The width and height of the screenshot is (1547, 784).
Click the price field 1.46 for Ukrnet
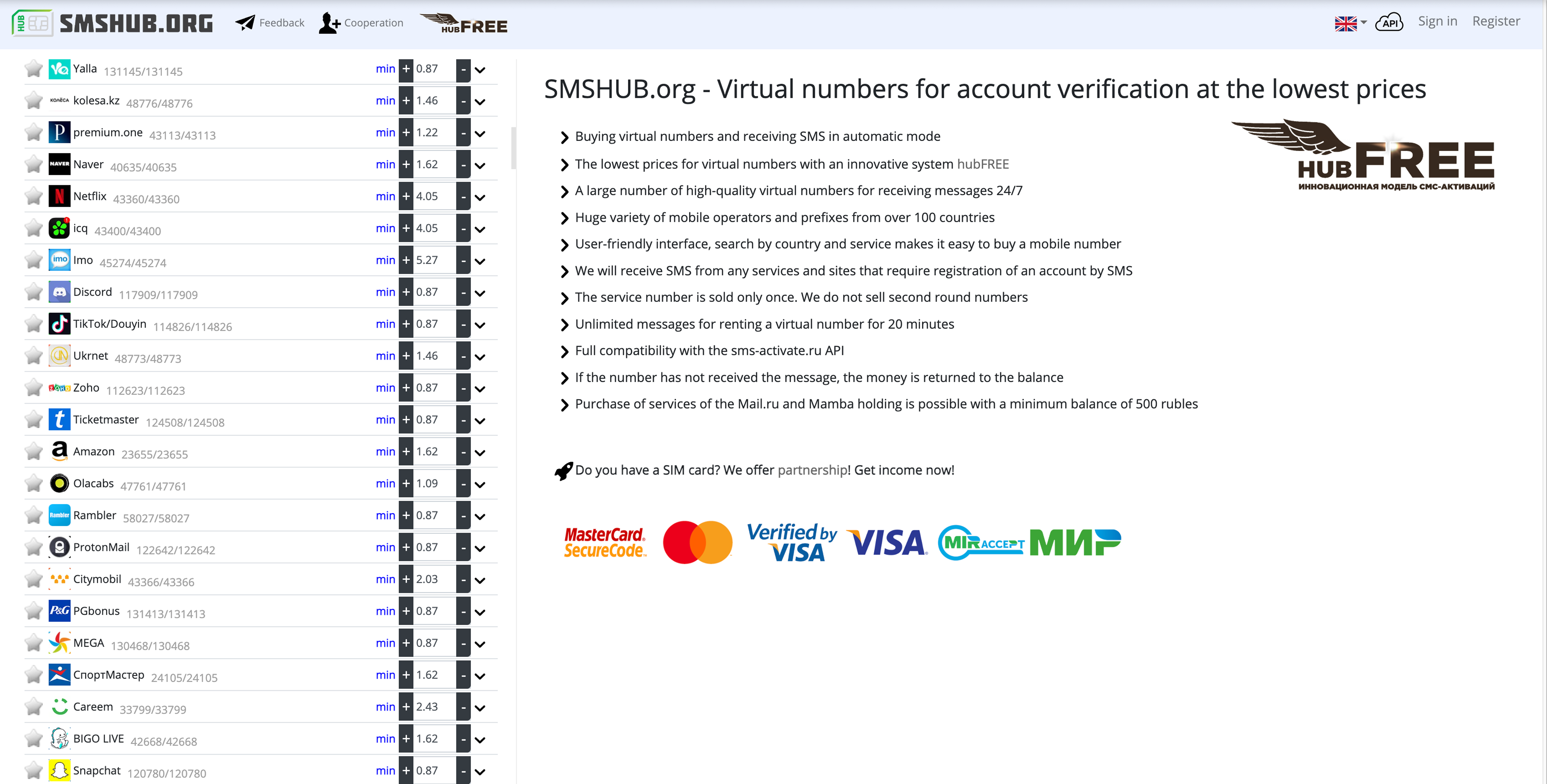coord(434,356)
